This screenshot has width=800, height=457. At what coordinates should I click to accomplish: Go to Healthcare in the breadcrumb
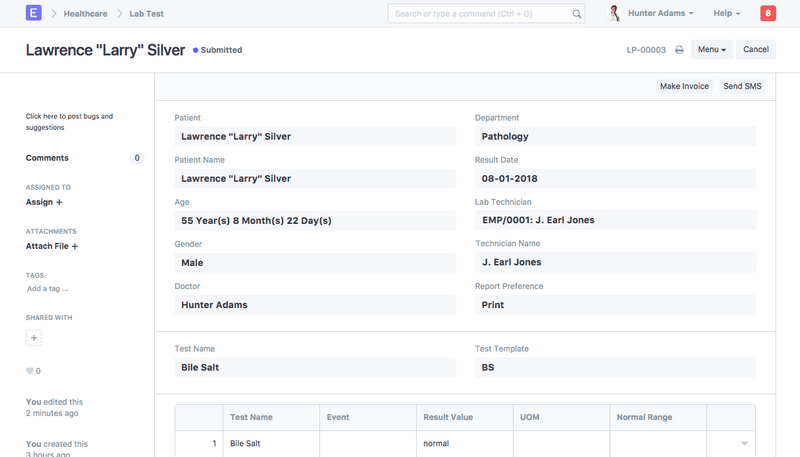click(85, 14)
